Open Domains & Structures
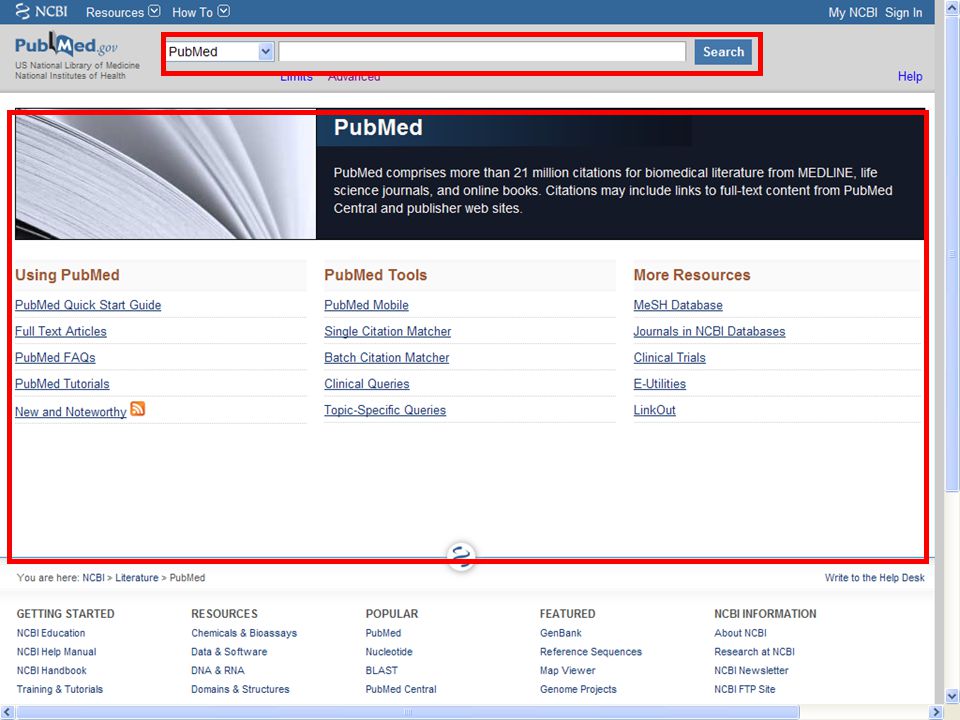The height and width of the screenshot is (720, 960). [x=240, y=689]
